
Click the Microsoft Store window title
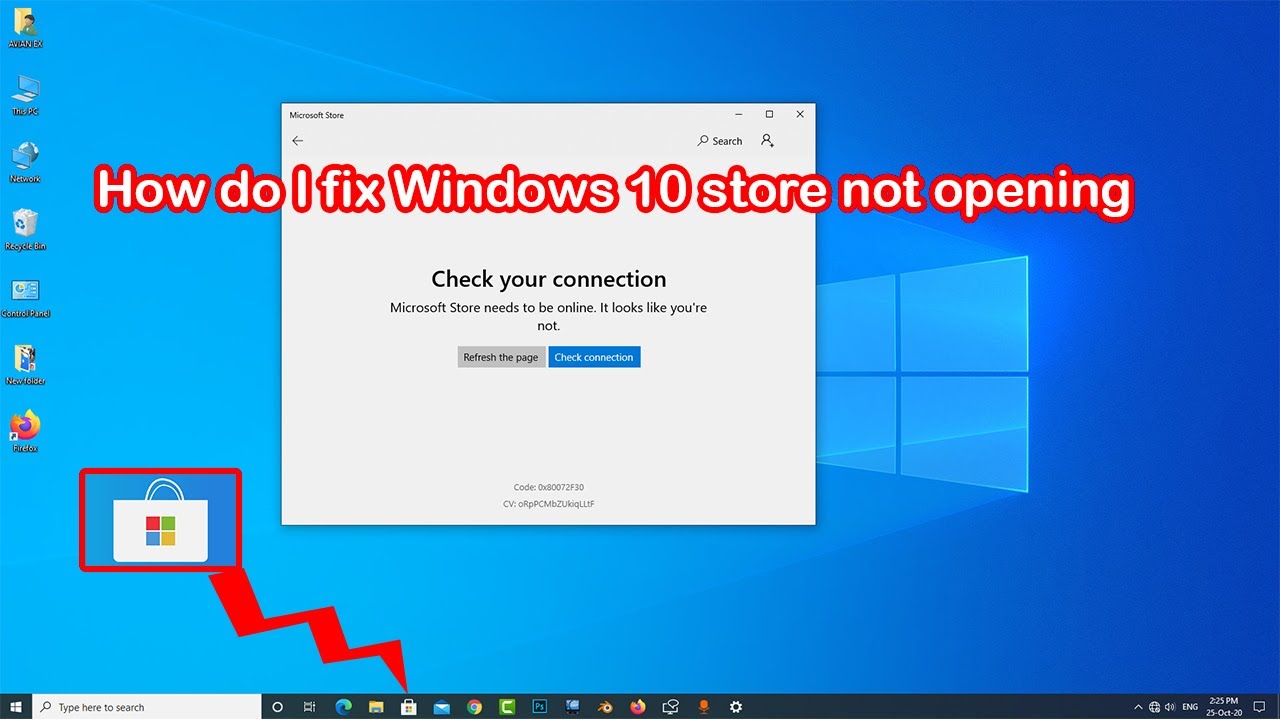316,115
